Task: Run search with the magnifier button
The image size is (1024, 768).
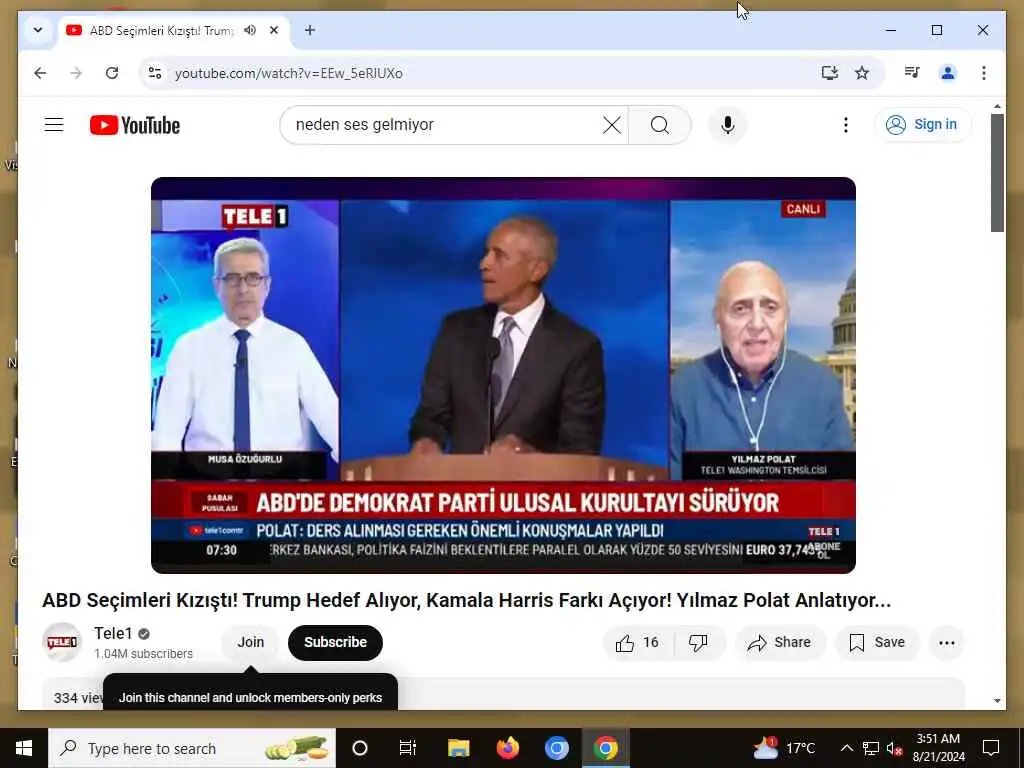Action: [x=660, y=125]
